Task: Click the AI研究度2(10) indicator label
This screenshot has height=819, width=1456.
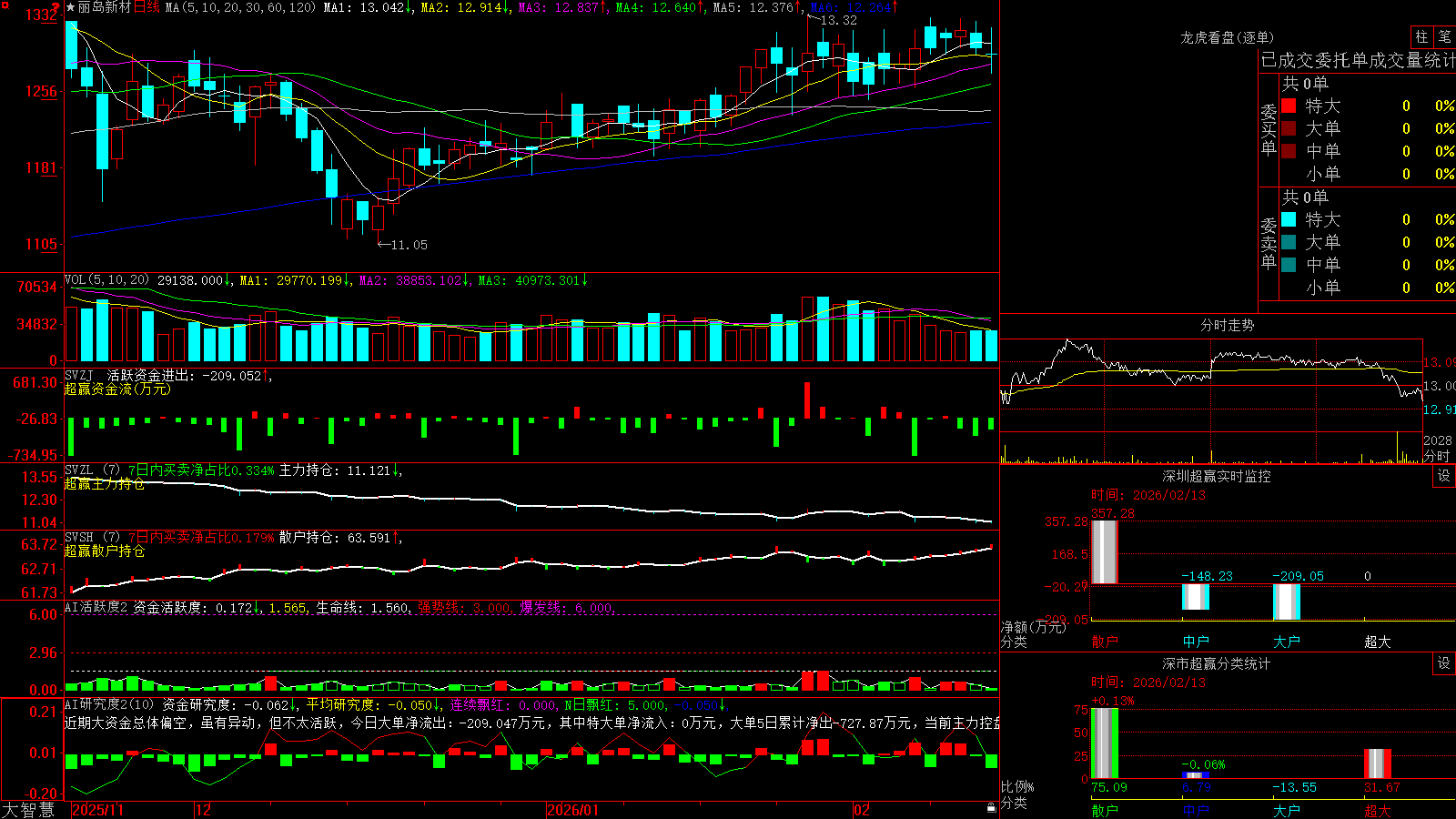Action: pyautogui.click(x=109, y=704)
